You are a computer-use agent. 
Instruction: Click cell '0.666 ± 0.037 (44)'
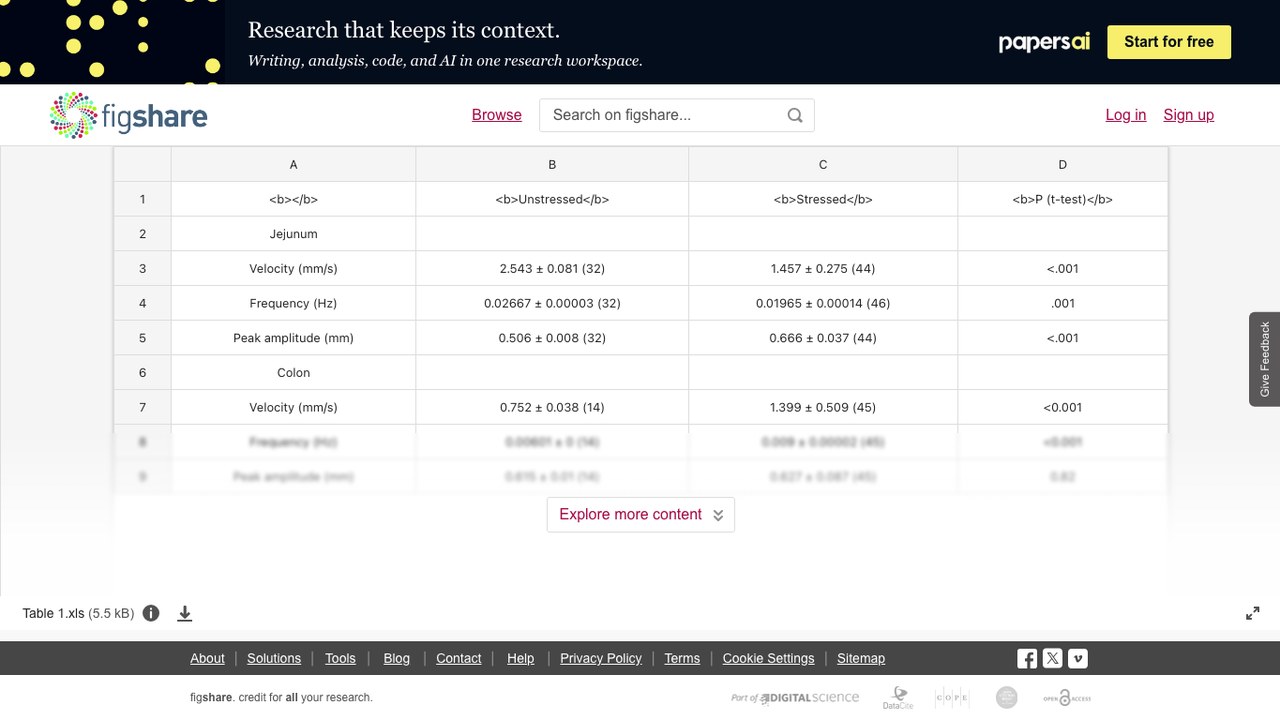coord(823,338)
